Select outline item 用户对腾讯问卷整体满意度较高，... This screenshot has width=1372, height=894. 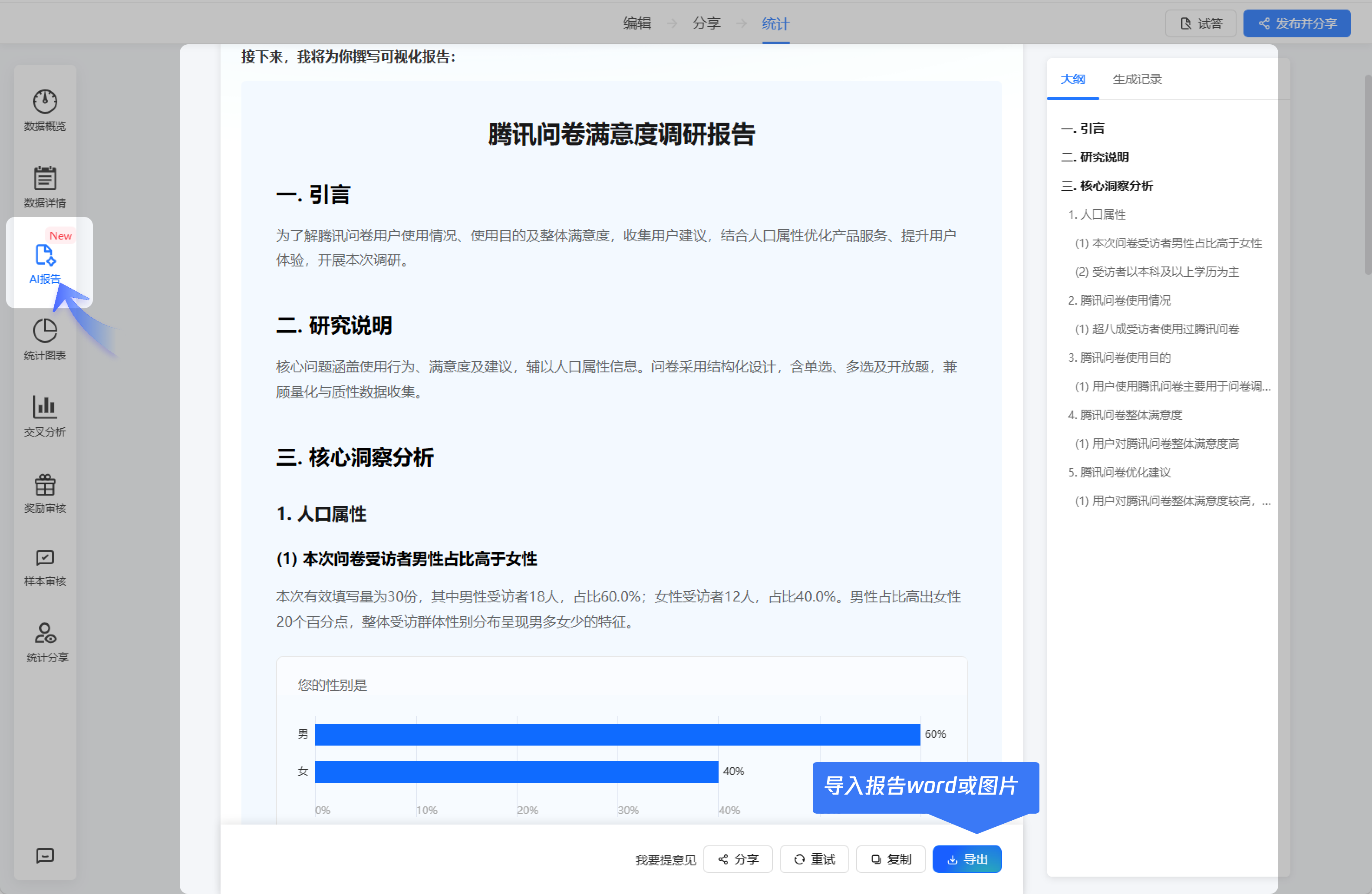tap(1173, 501)
